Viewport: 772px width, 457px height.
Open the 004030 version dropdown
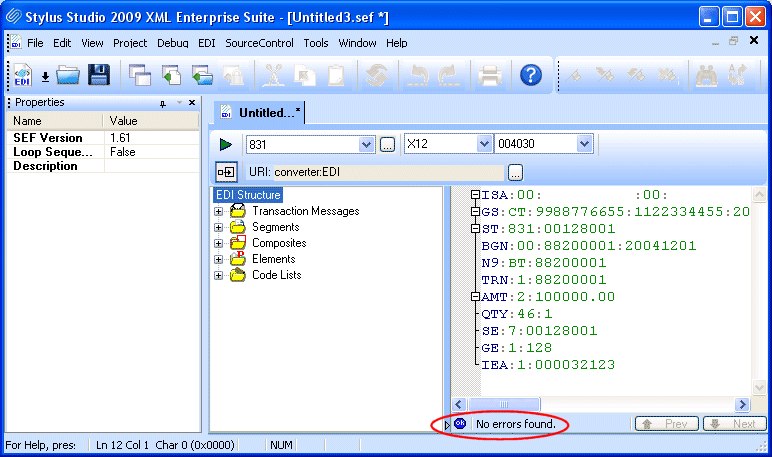(x=584, y=145)
